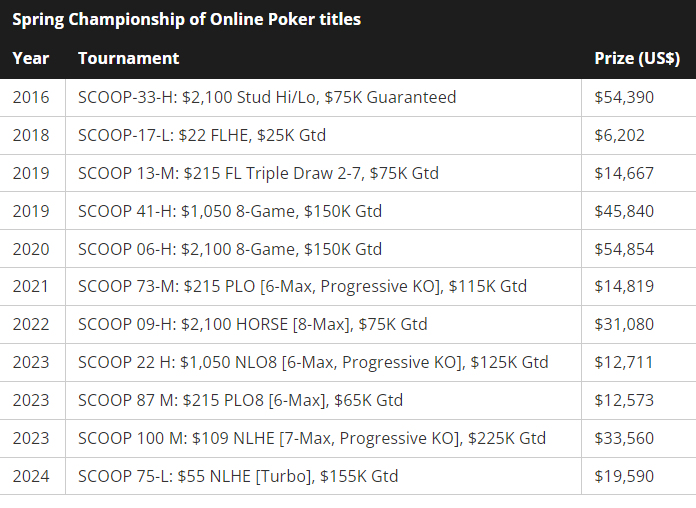The height and width of the screenshot is (508, 696).
Task: Click the $6,202 prize cell
Action: 619,135
